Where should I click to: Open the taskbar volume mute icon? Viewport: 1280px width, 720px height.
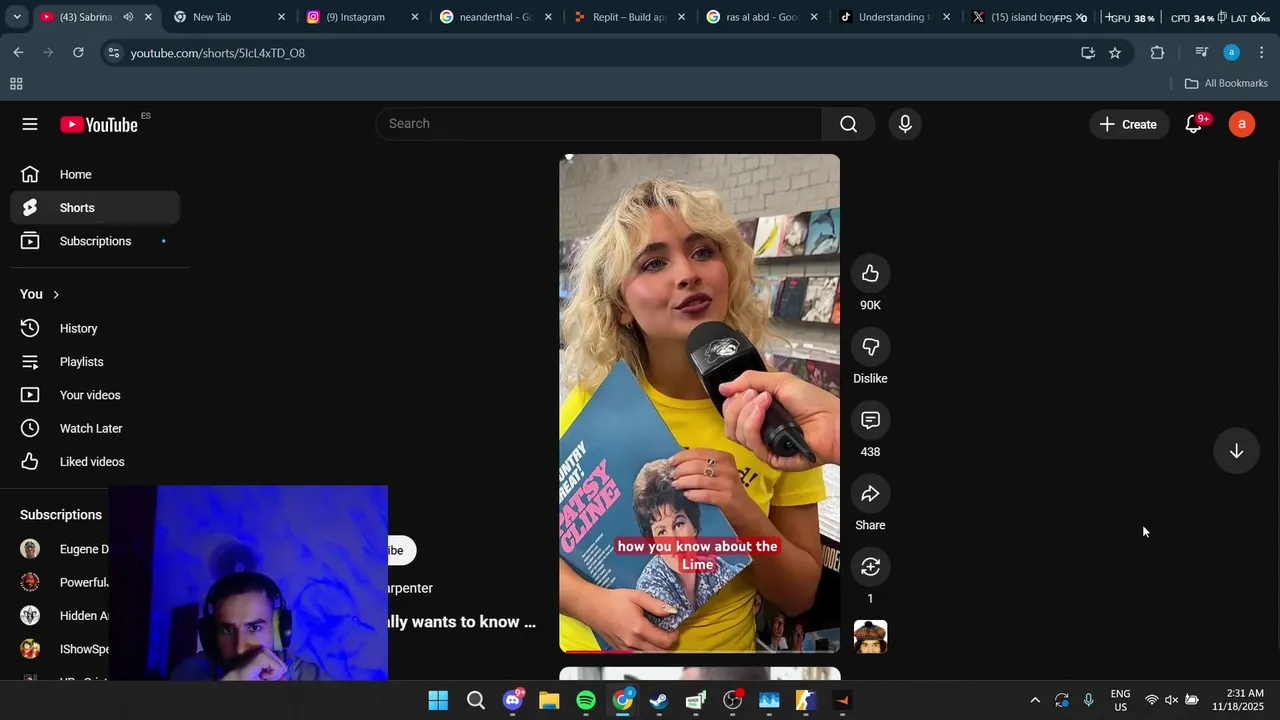1171,700
